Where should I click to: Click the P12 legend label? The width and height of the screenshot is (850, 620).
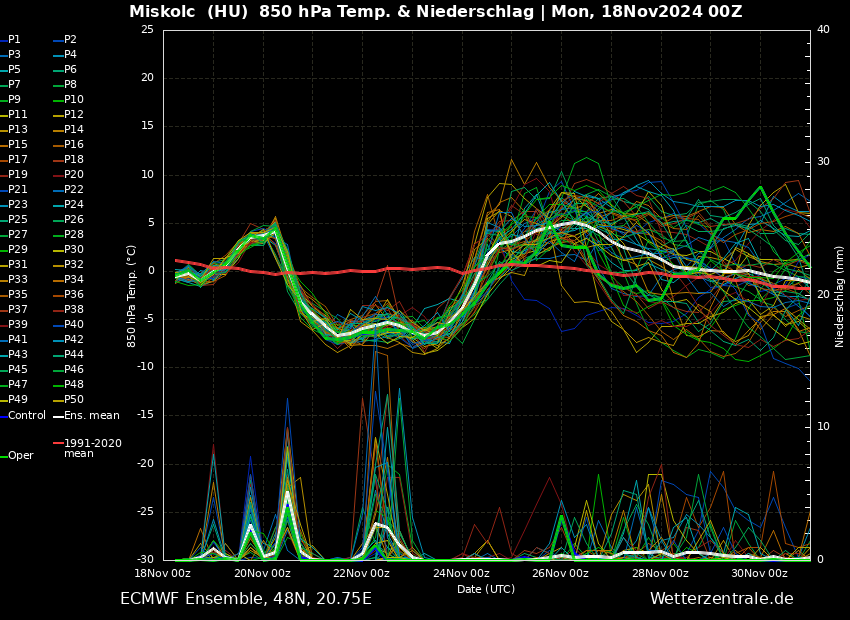[x=73, y=115]
